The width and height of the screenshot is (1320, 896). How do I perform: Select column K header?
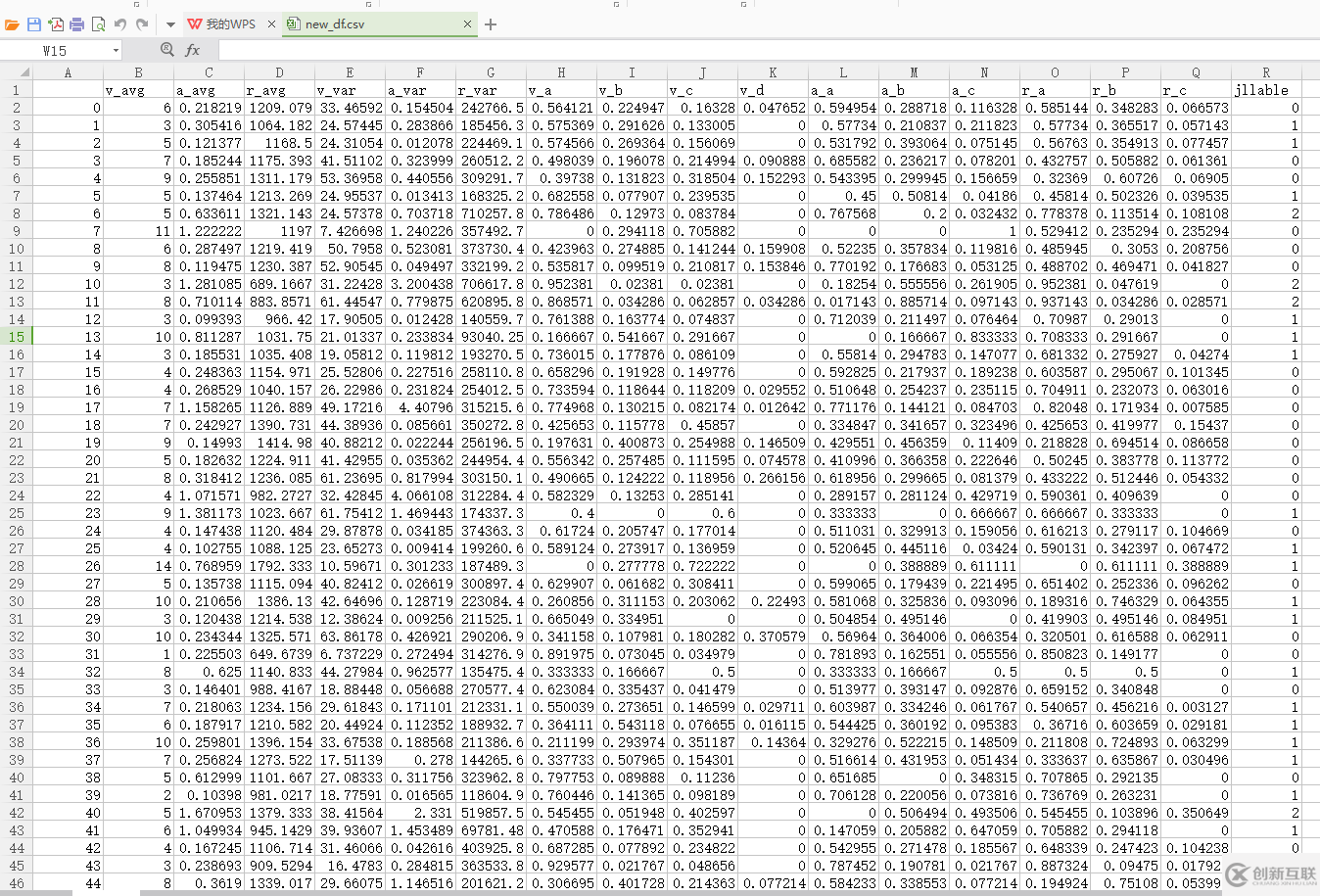click(x=773, y=72)
